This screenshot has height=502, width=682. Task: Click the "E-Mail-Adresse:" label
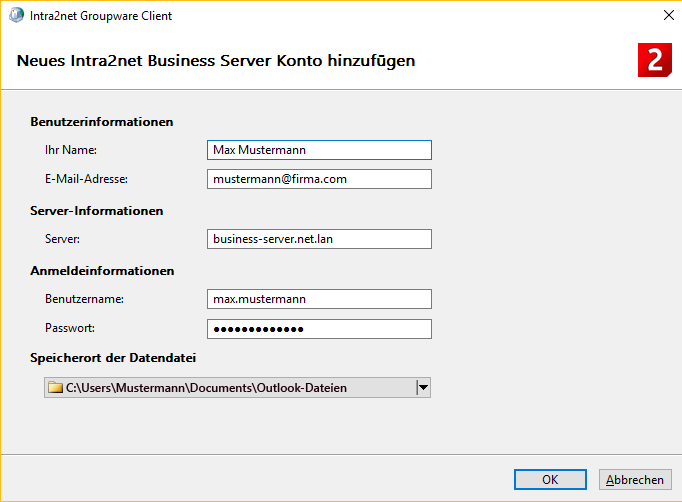(x=87, y=179)
